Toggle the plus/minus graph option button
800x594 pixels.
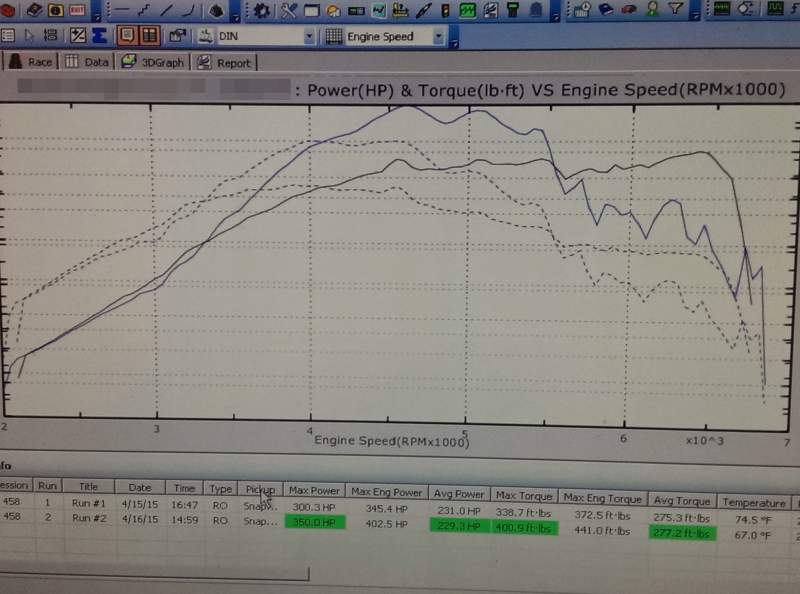pos(78,36)
